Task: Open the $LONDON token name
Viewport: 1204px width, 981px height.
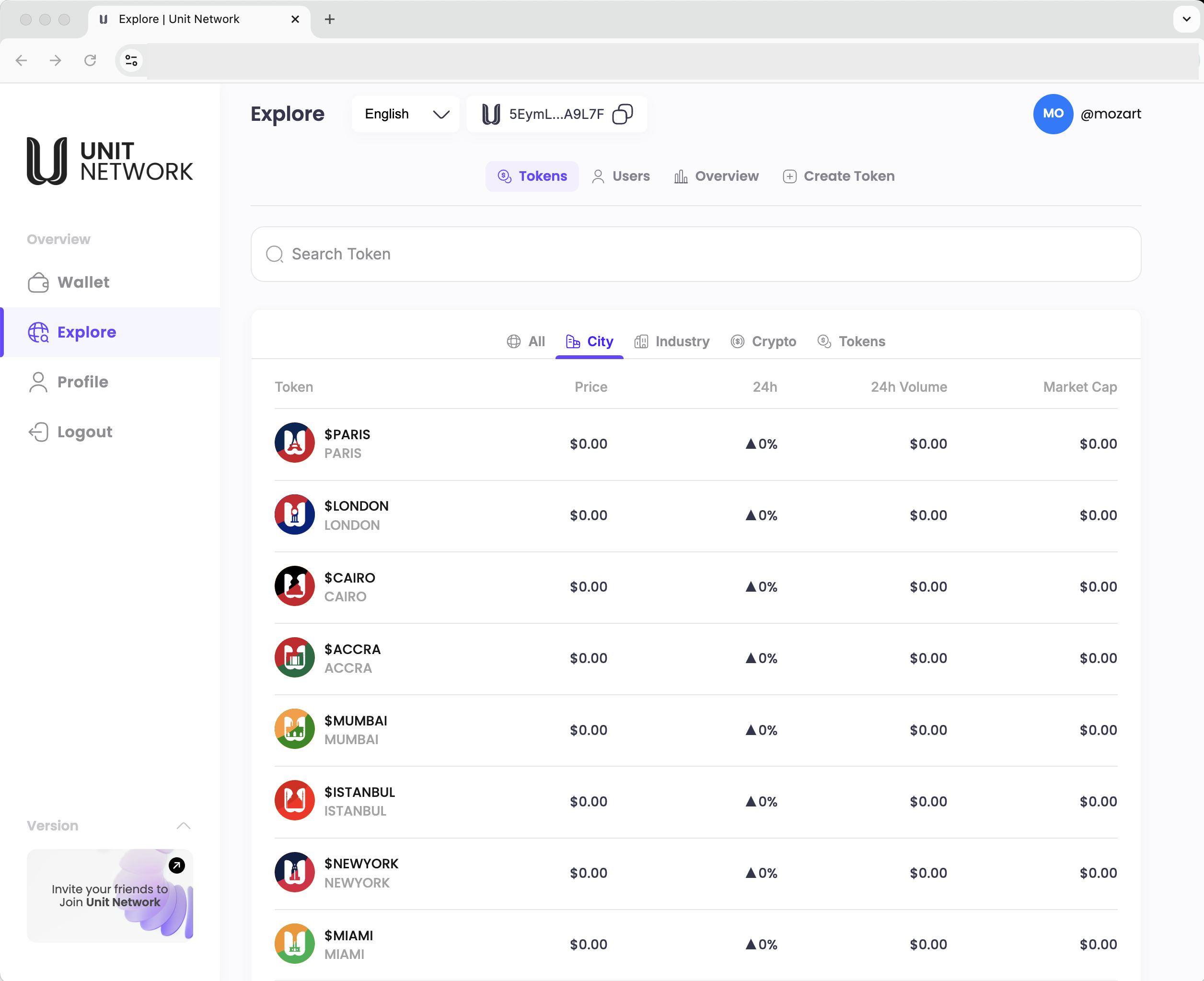Action: (356, 506)
